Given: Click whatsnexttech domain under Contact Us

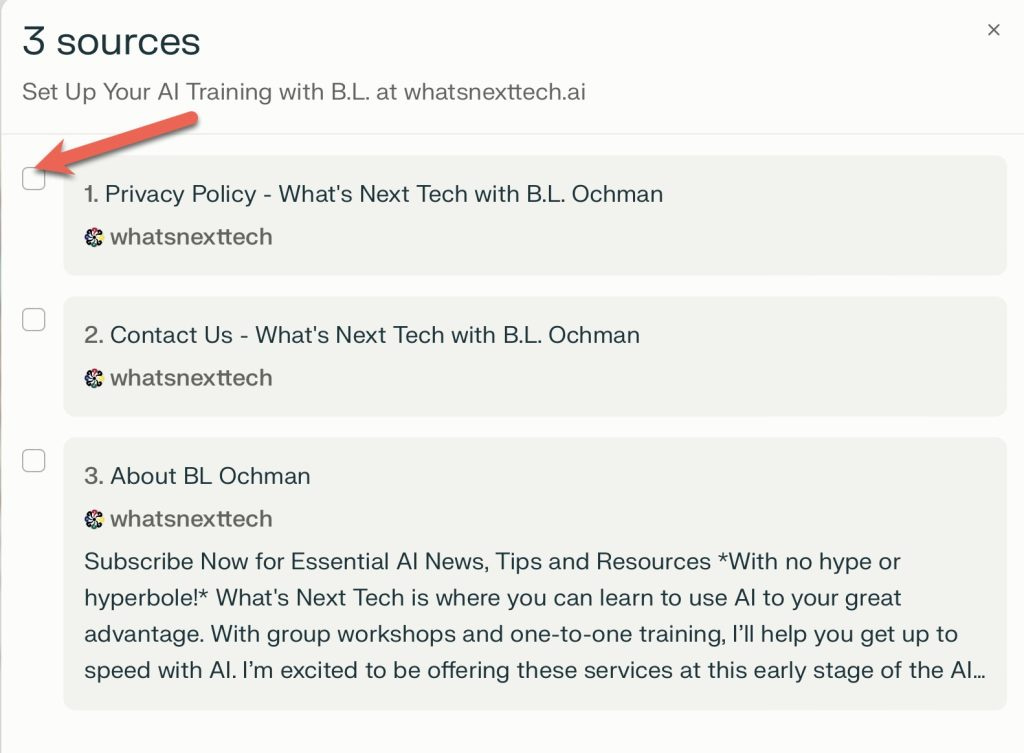Looking at the screenshot, I should point(191,378).
